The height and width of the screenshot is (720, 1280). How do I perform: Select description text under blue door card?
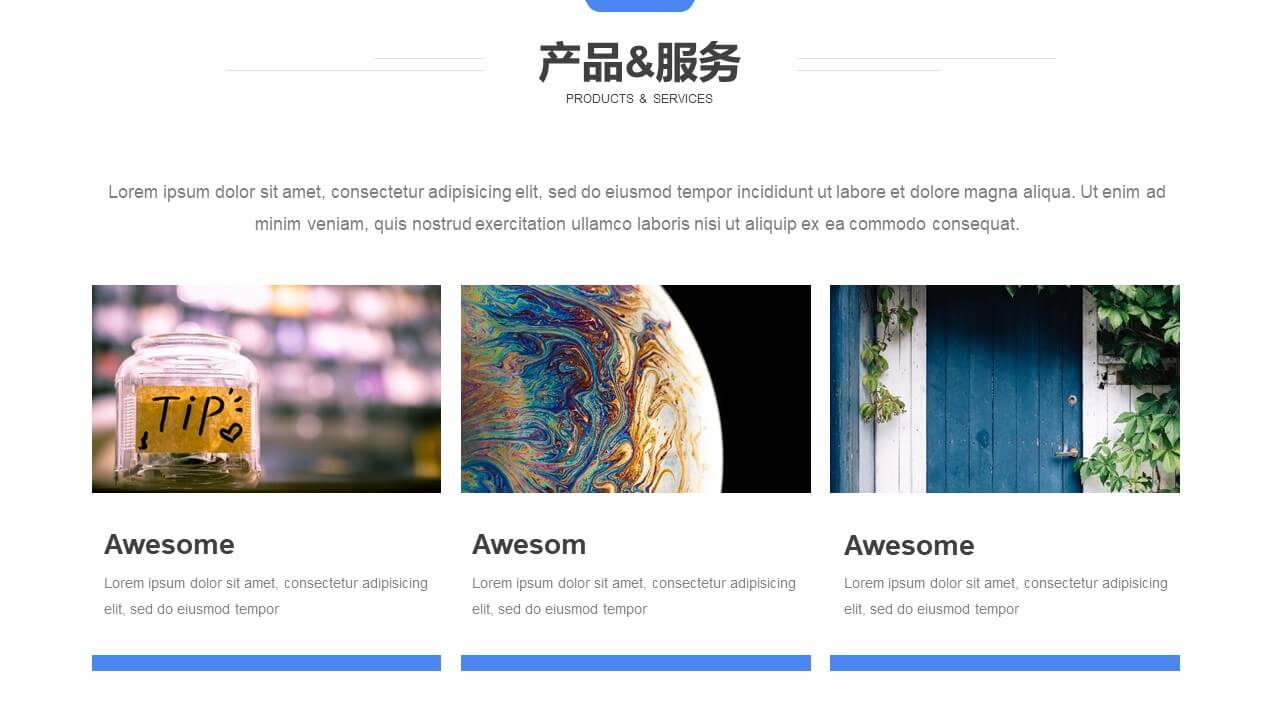1006,596
